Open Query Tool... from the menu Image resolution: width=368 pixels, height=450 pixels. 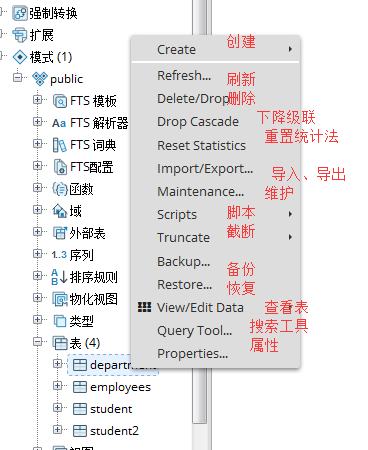(216, 331)
